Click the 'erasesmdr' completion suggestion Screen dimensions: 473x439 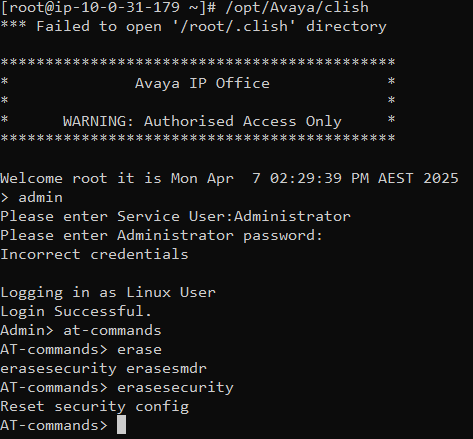(x=166, y=368)
